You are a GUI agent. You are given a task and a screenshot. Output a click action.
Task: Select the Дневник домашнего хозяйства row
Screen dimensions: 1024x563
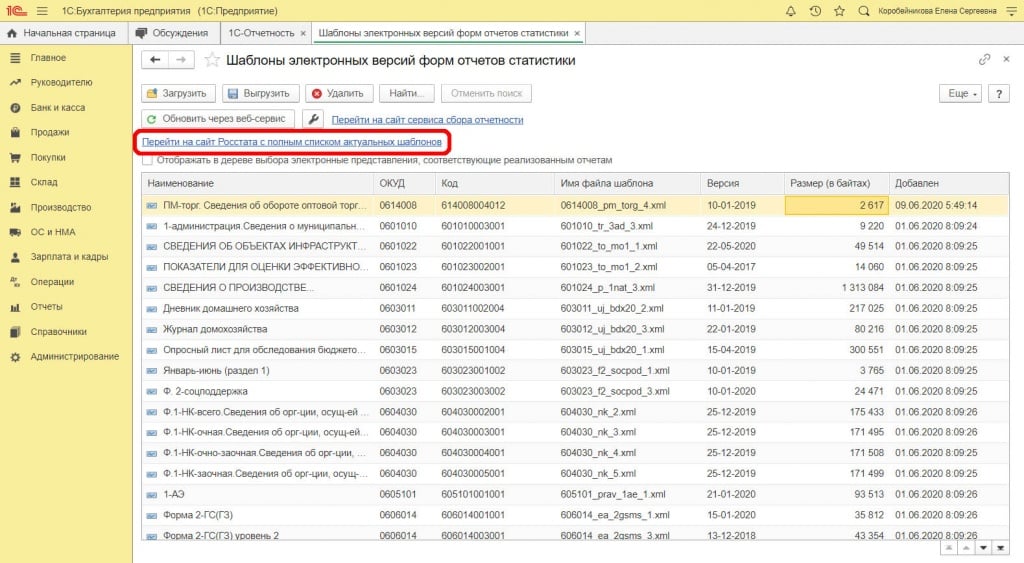click(230, 308)
